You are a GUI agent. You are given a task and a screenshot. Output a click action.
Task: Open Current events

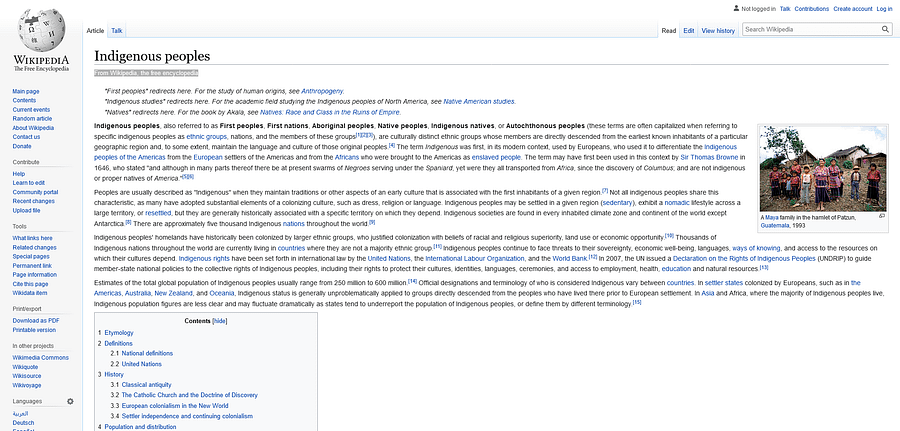31,110
